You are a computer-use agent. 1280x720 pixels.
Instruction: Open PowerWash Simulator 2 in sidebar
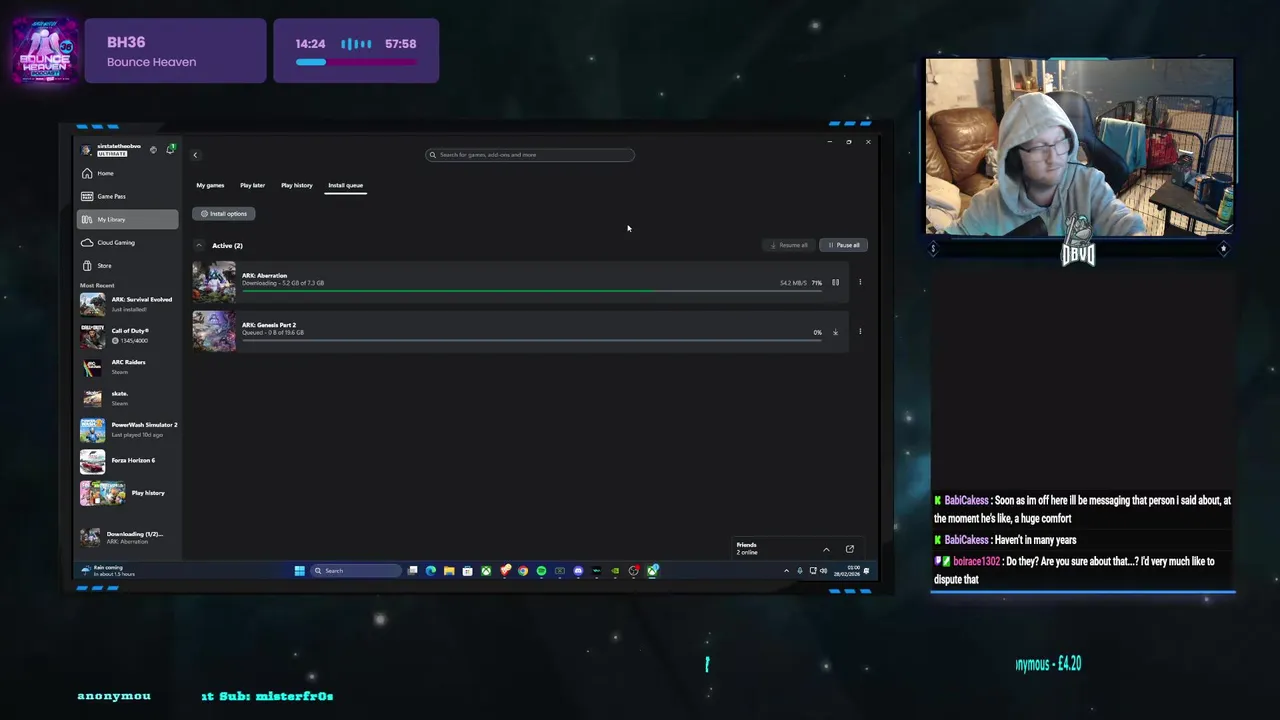coord(128,430)
